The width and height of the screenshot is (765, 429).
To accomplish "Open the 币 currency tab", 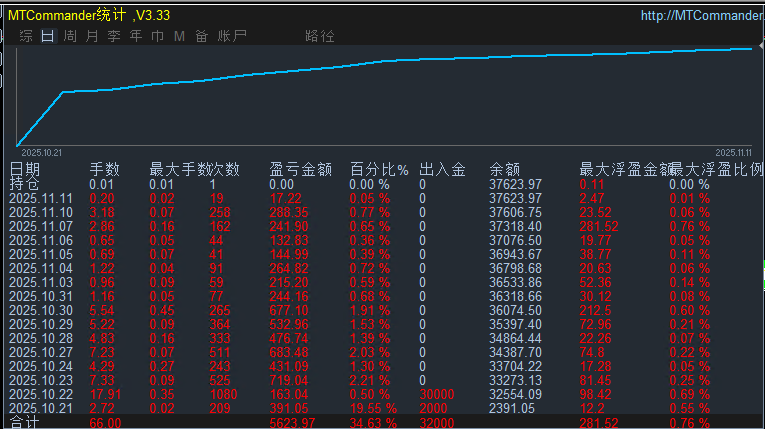I will [x=158, y=36].
